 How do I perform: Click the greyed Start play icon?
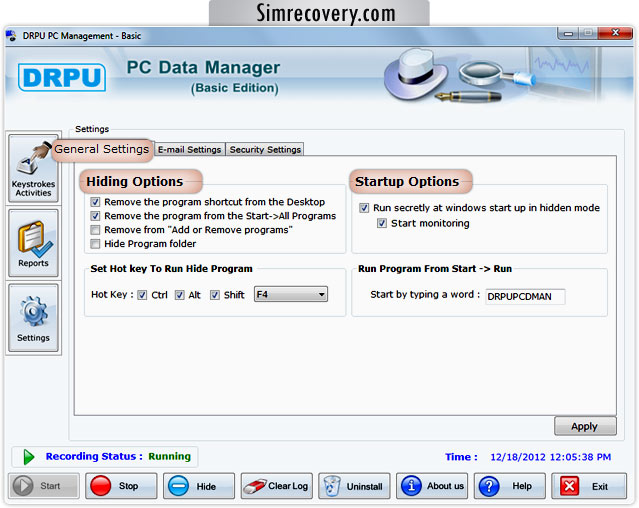(23, 486)
